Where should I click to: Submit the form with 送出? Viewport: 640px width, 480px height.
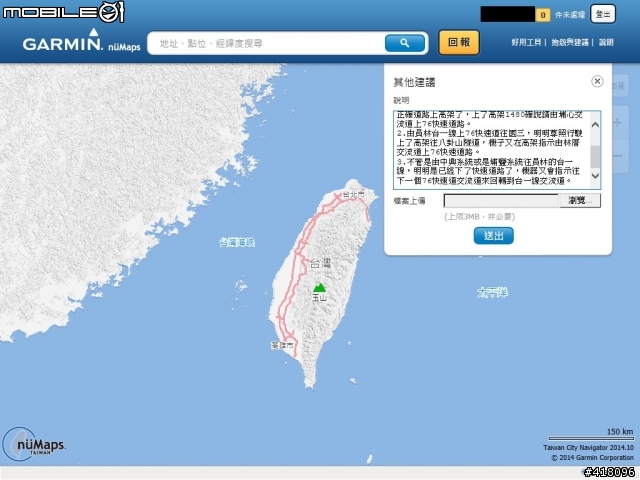(x=493, y=236)
